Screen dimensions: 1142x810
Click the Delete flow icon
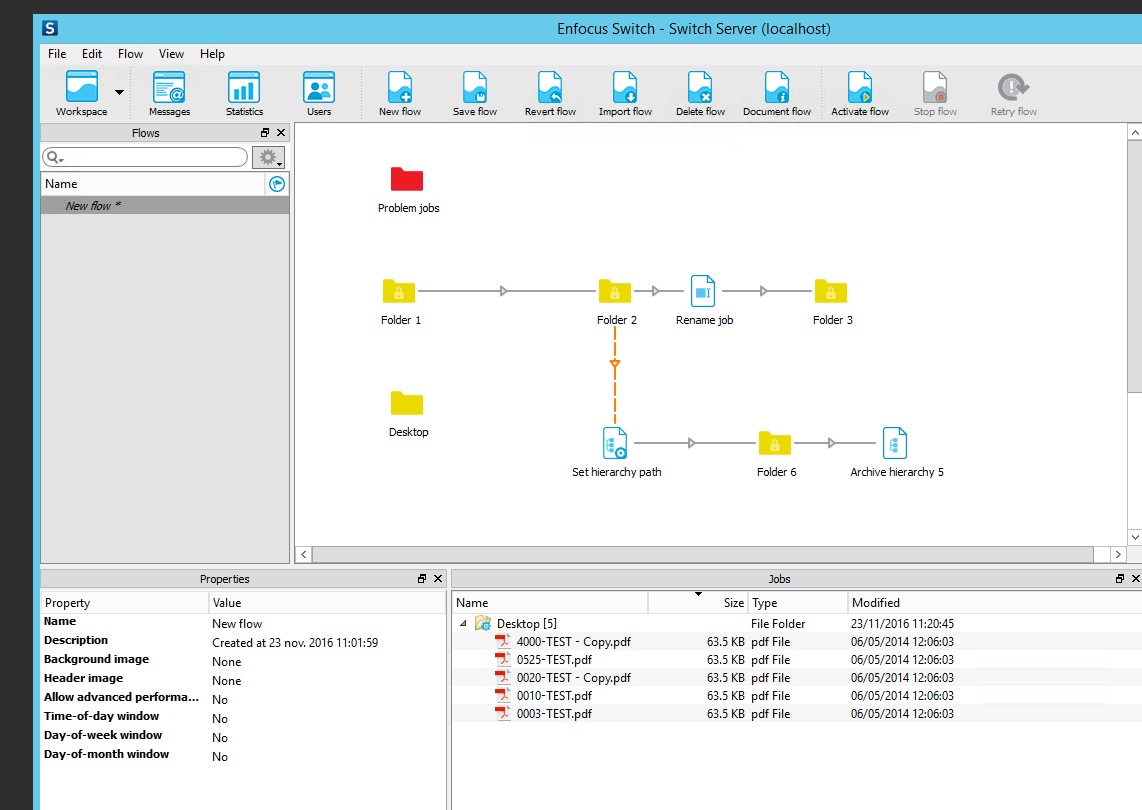pyautogui.click(x=700, y=93)
